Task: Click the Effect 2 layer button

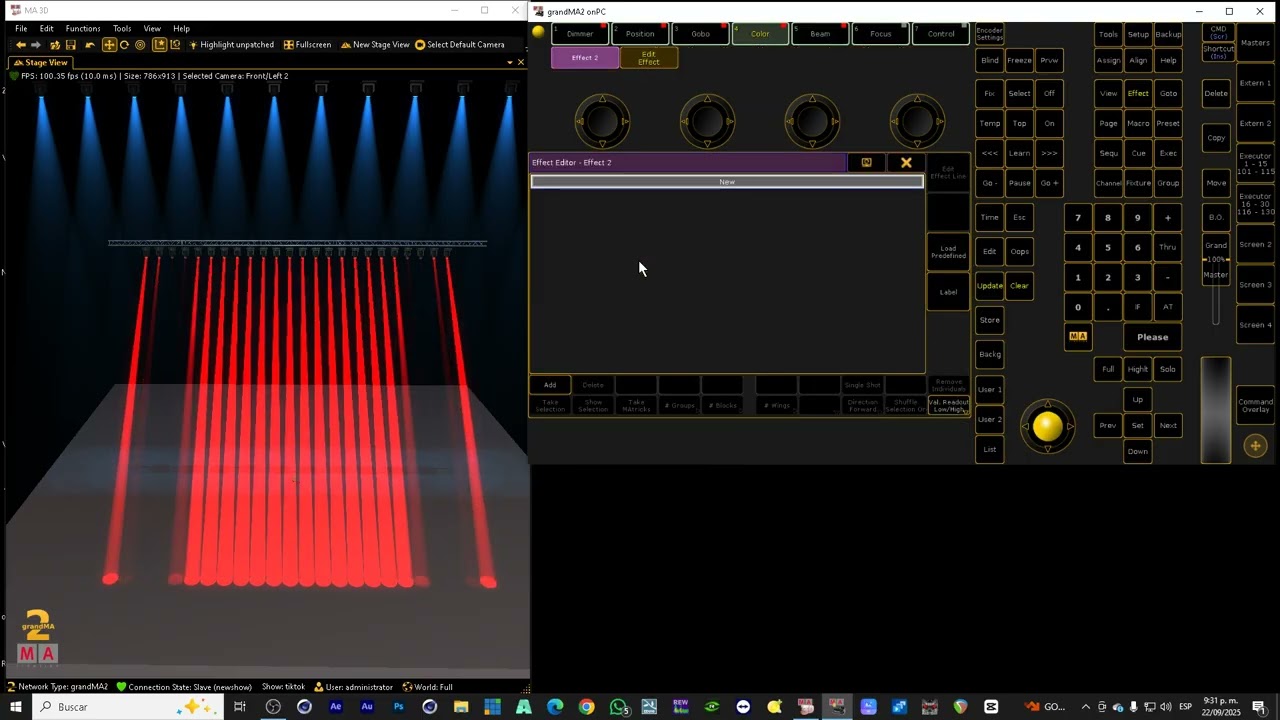Action: pyautogui.click(x=585, y=58)
